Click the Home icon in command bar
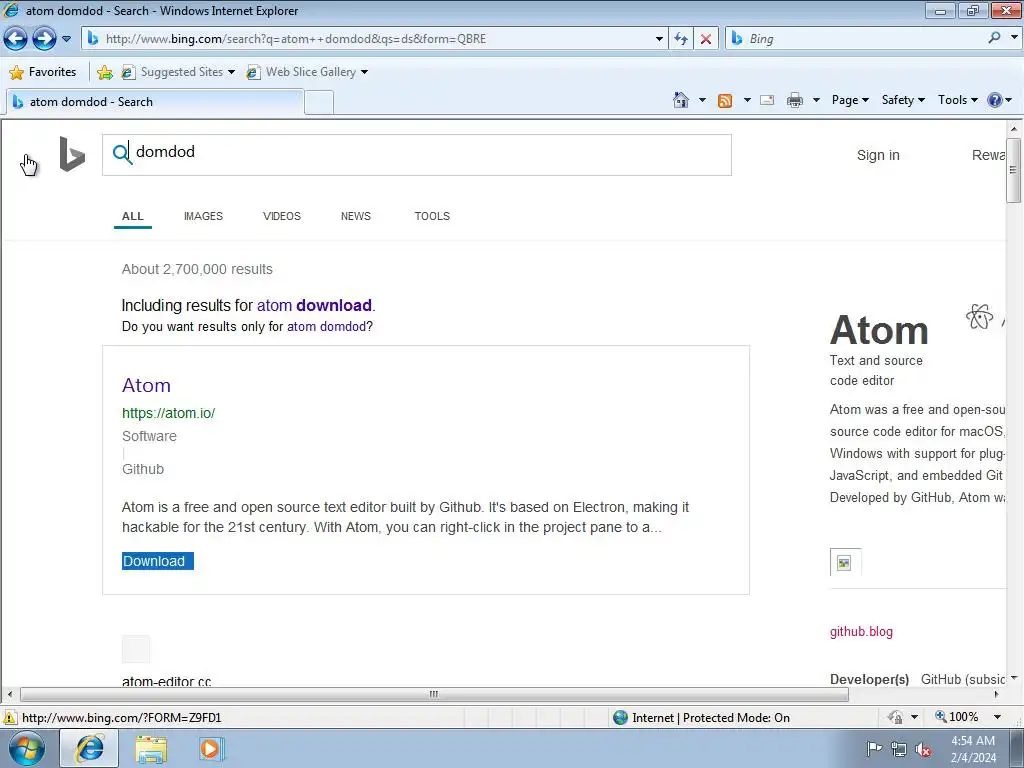This screenshot has width=1024, height=768. [680, 100]
